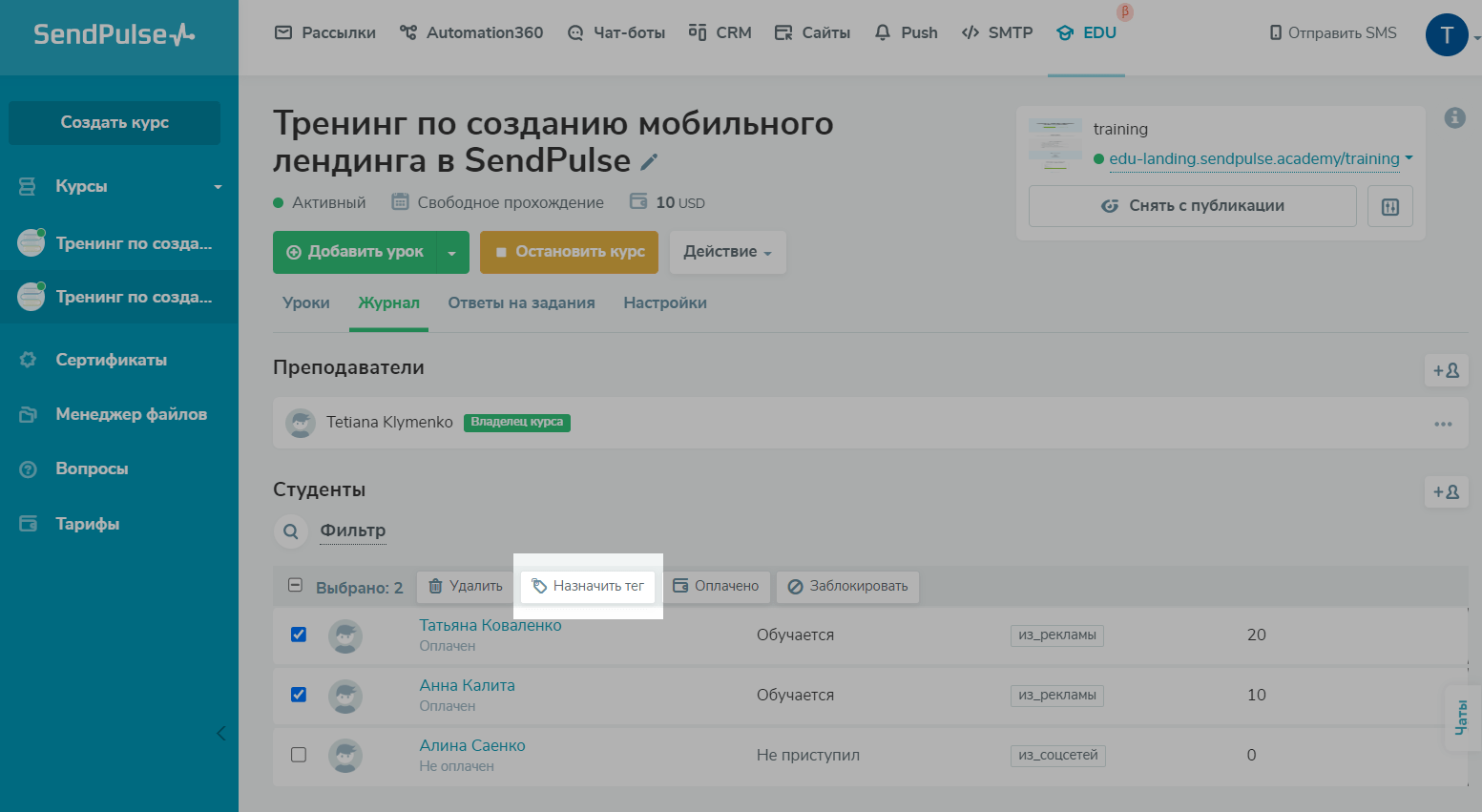1482x812 pixels.
Task: Expand the Действие dropdown
Action: (726, 252)
